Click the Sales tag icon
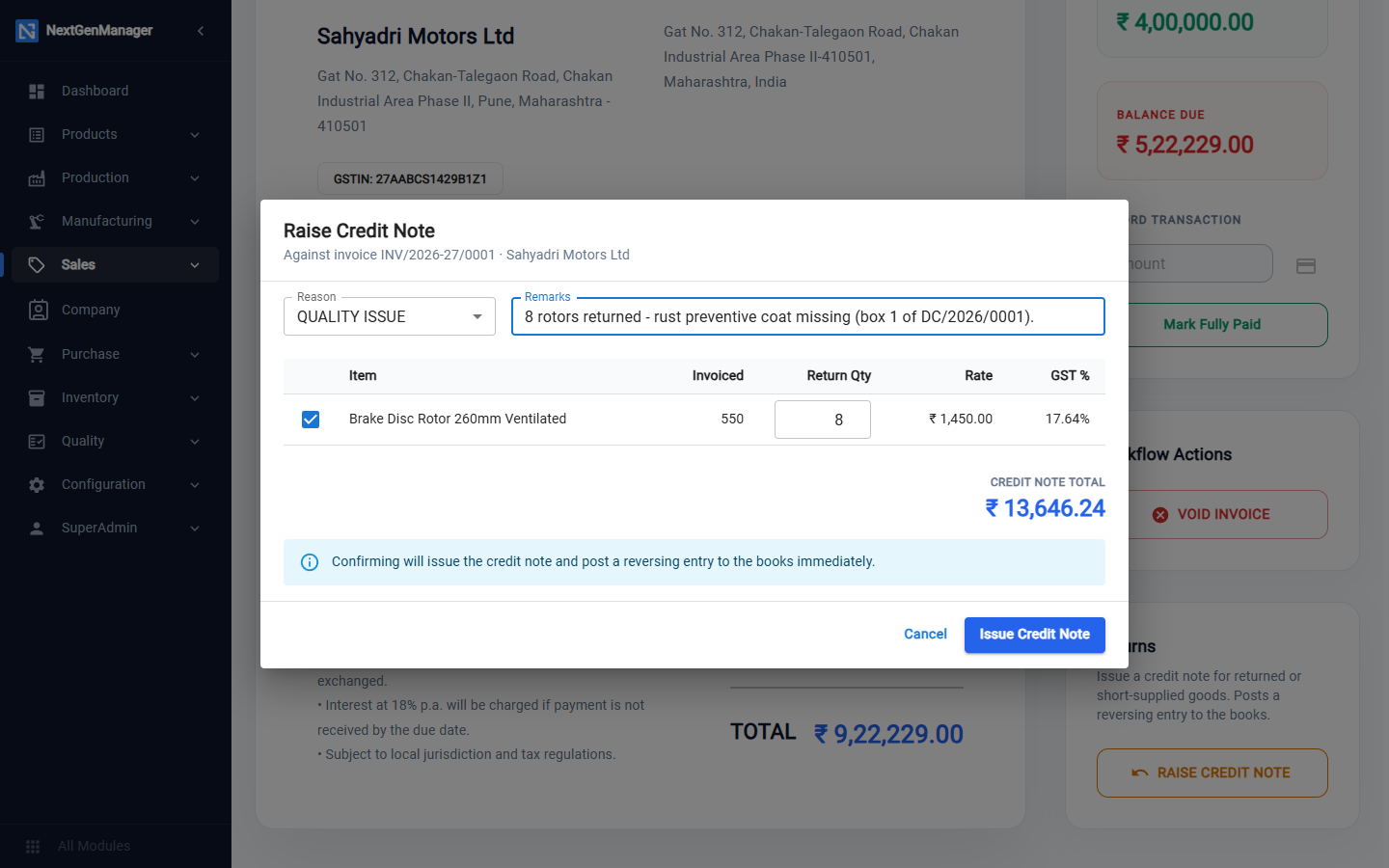The width and height of the screenshot is (1389, 868). pyautogui.click(x=37, y=264)
